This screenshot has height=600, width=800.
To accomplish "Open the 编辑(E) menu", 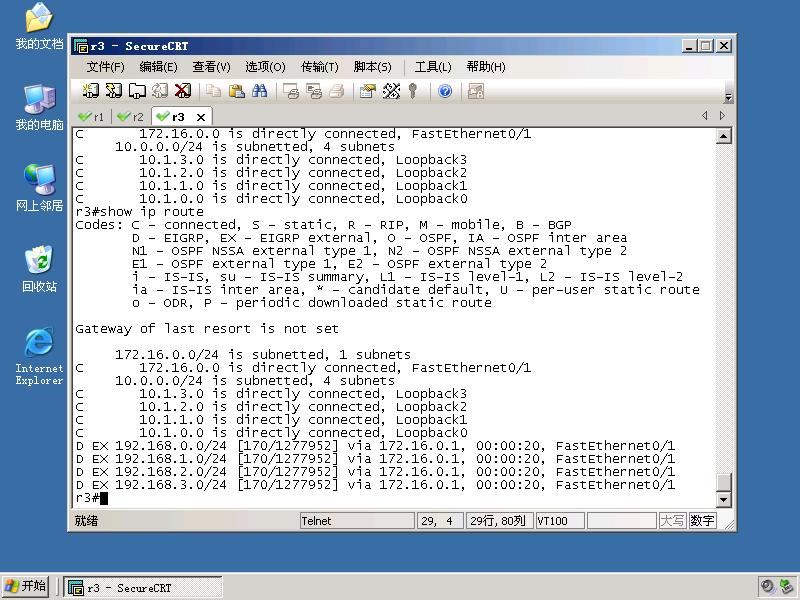I will point(158,67).
